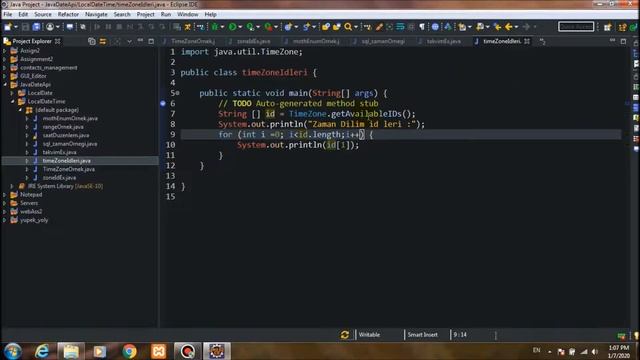Click the Back navigation arrow icon
Screen dimensions: 640x360
509,27
